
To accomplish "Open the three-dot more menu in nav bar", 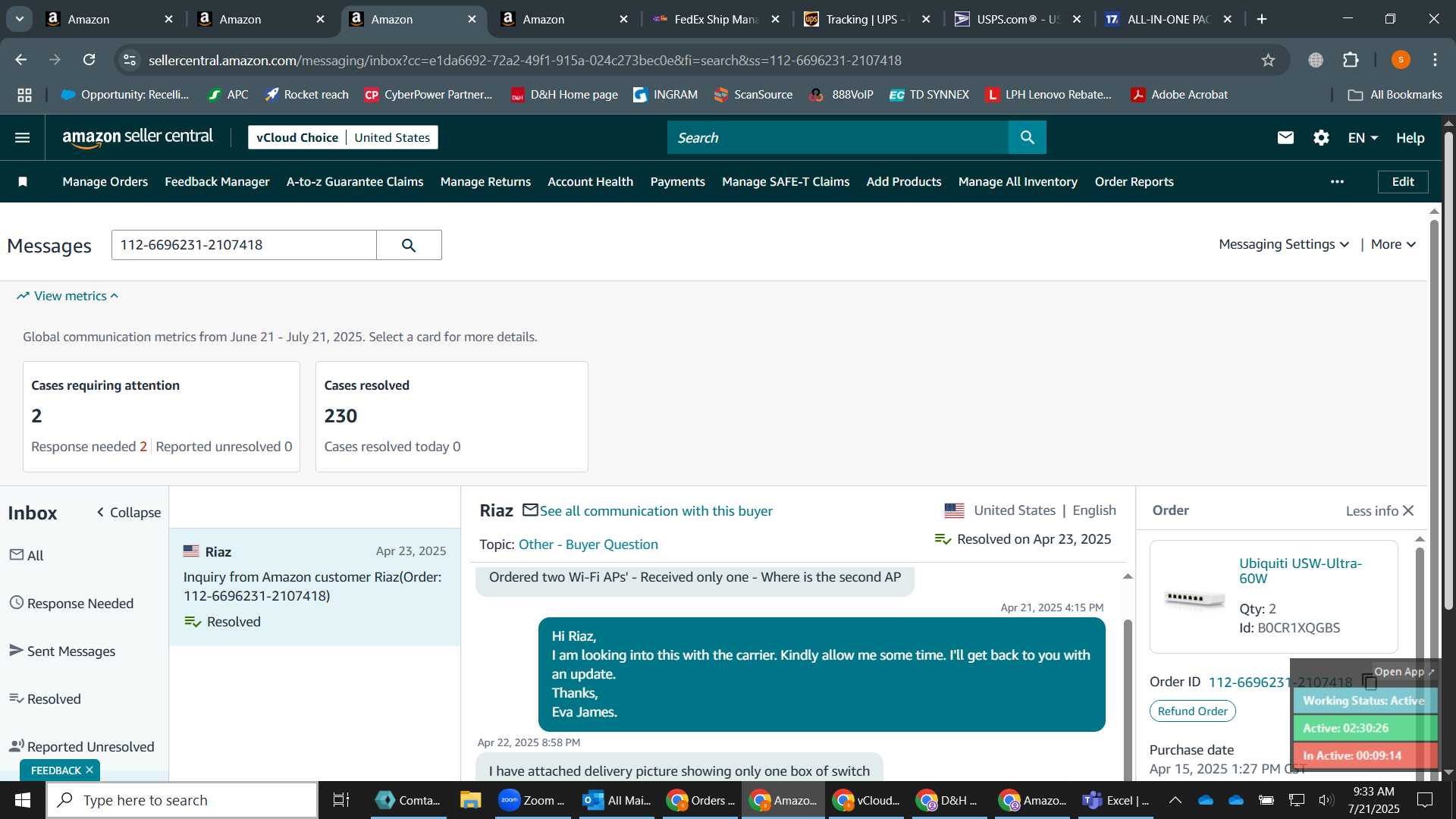I will 1337,181.
